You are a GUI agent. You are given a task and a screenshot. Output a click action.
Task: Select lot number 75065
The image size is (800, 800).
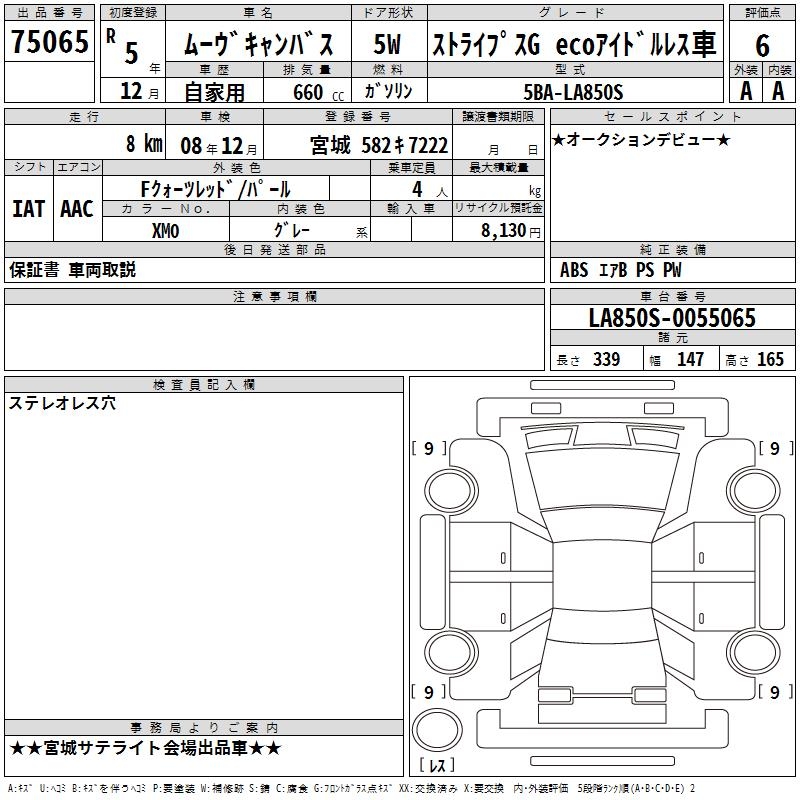pyautogui.click(x=49, y=41)
